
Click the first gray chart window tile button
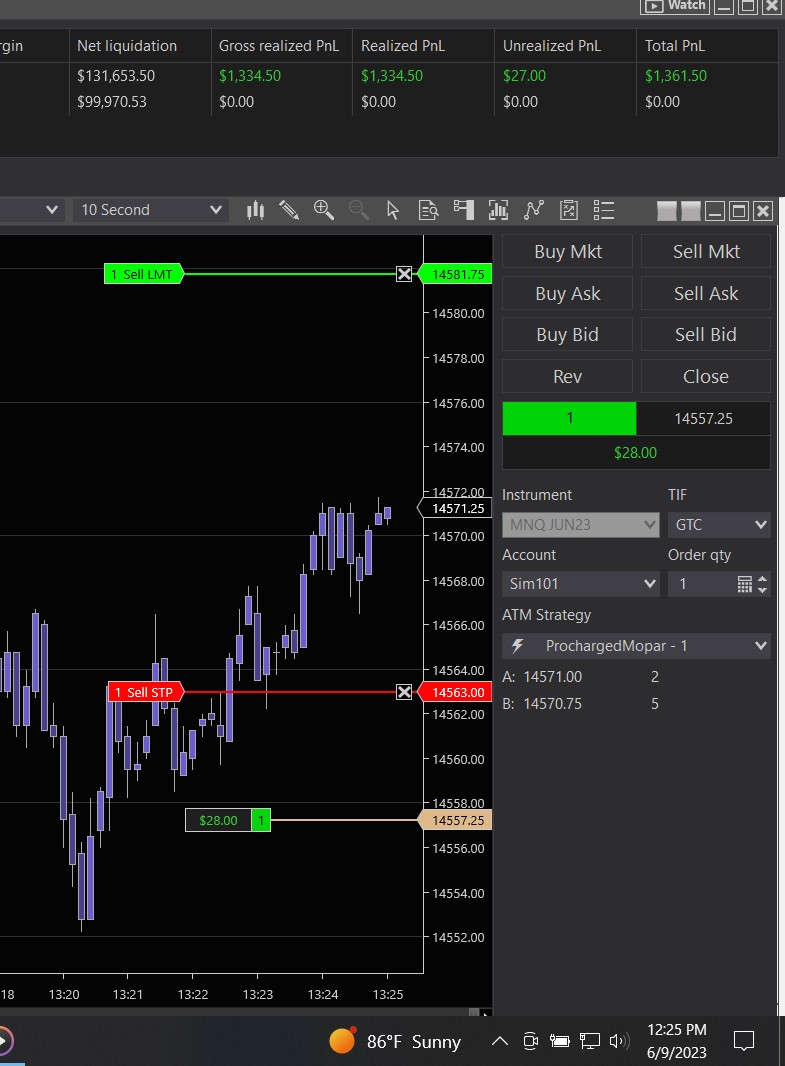tap(667, 211)
